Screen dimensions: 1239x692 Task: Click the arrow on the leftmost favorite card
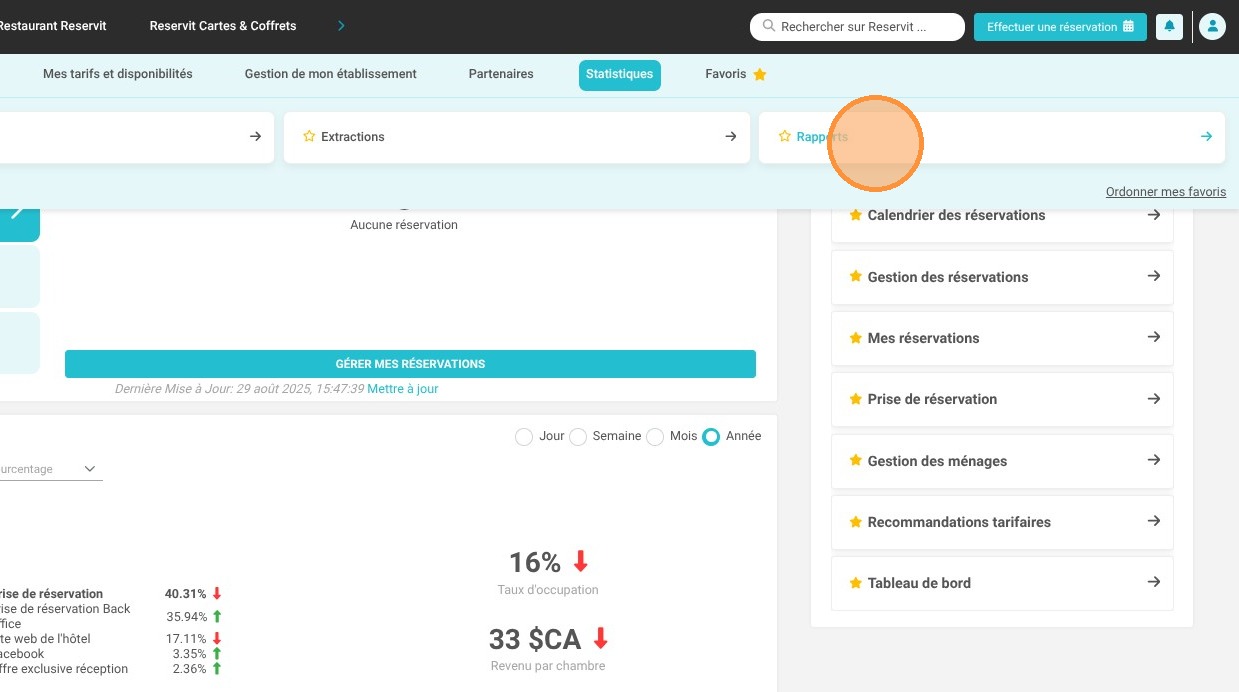[x=255, y=136]
